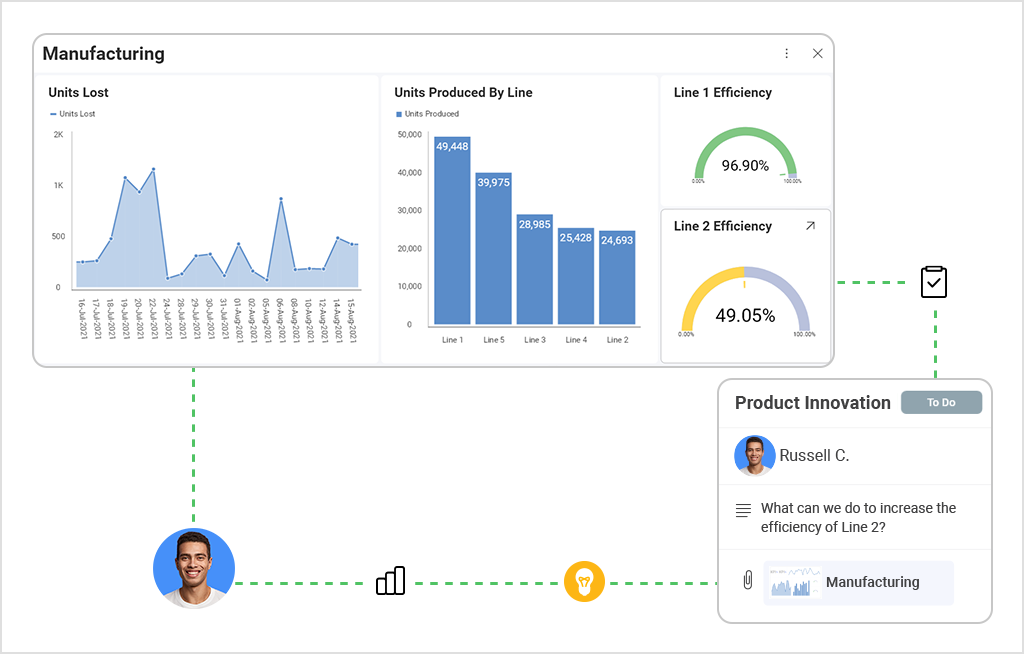Viewport: 1024px width, 654px height.
Task: Click the Line 1 Efficiency gauge 96.90%
Action: point(745,155)
